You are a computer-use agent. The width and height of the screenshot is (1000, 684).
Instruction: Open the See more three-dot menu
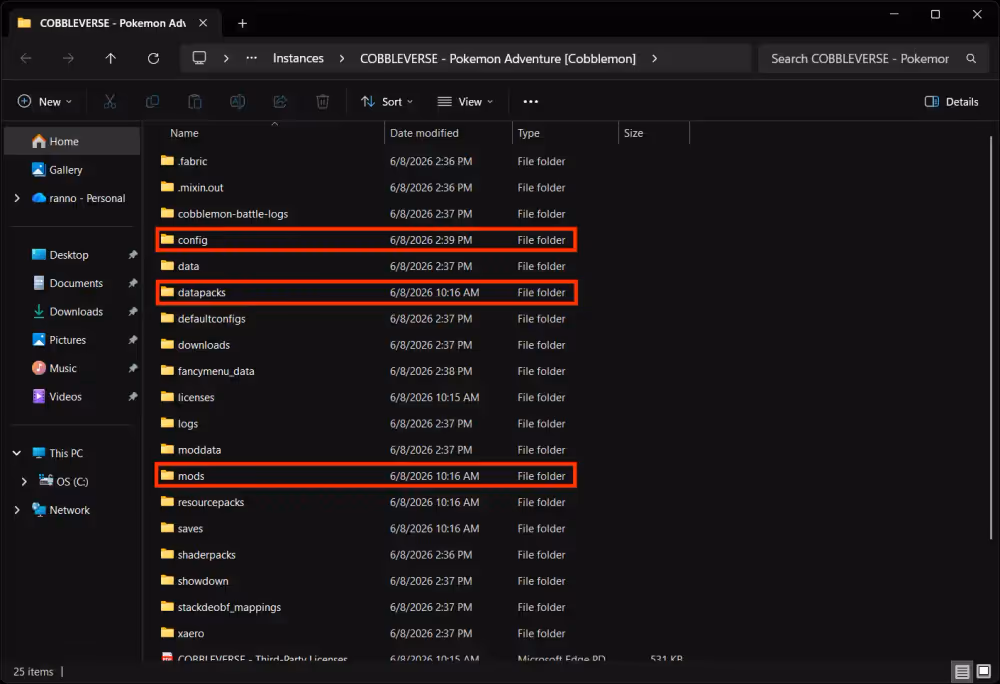[x=531, y=101]
